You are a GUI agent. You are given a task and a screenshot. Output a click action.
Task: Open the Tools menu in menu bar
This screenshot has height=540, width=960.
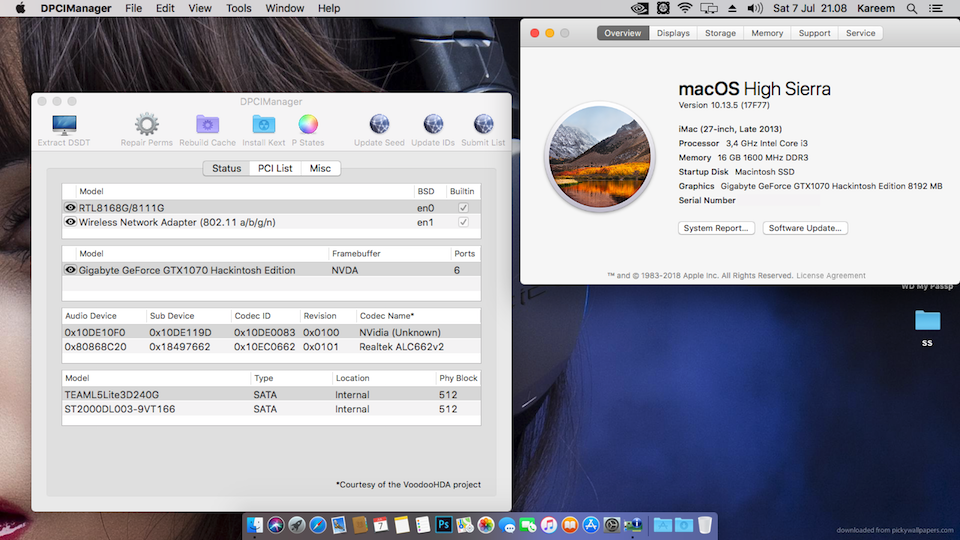pyautogui.click(x=239, y=8)
